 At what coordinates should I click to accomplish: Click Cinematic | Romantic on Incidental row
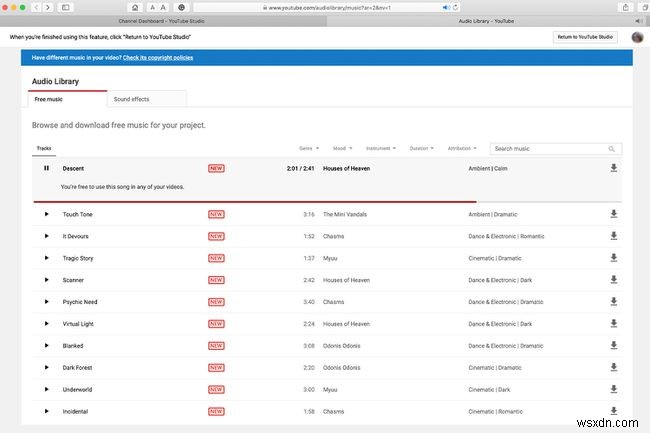coord(495,412)
